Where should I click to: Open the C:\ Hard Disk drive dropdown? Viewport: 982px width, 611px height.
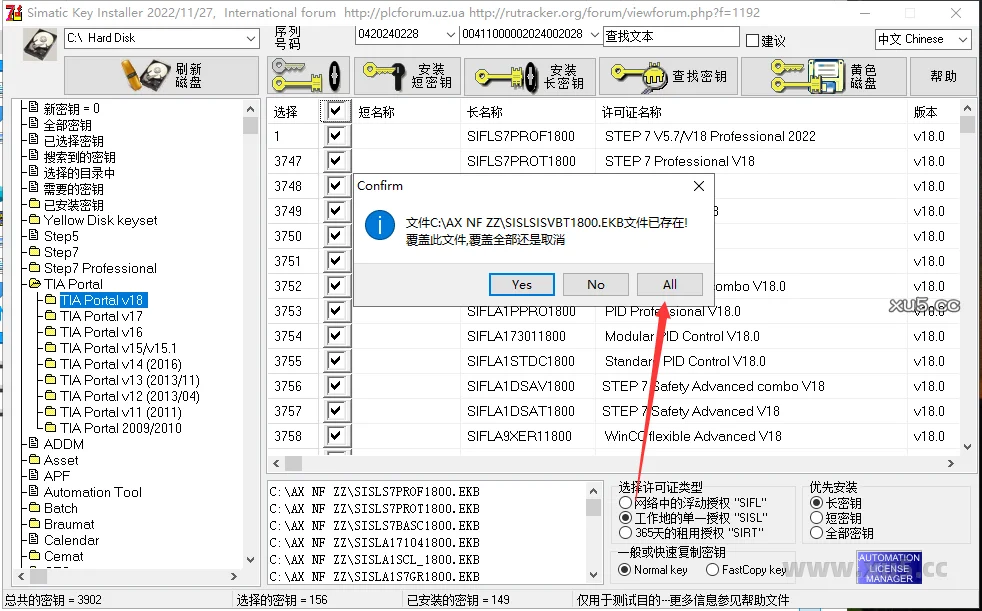pyautogui.click(x=253, y=36)
